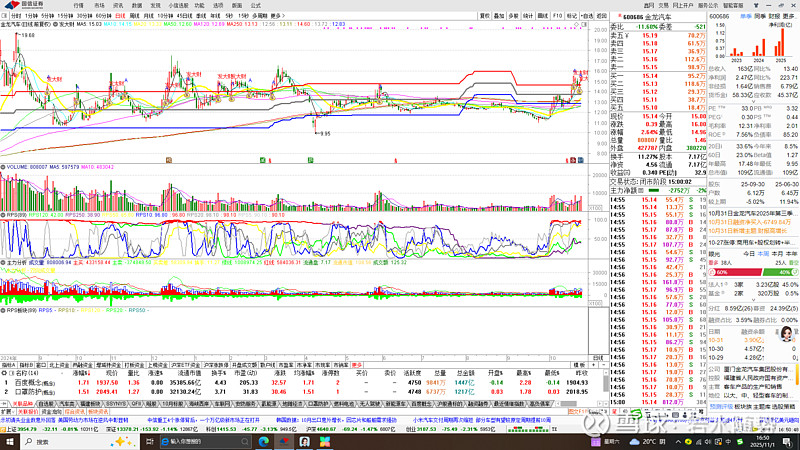Open the 多周期 period option
The height and width of the screenshot is (450, 800).
(260, 16)
